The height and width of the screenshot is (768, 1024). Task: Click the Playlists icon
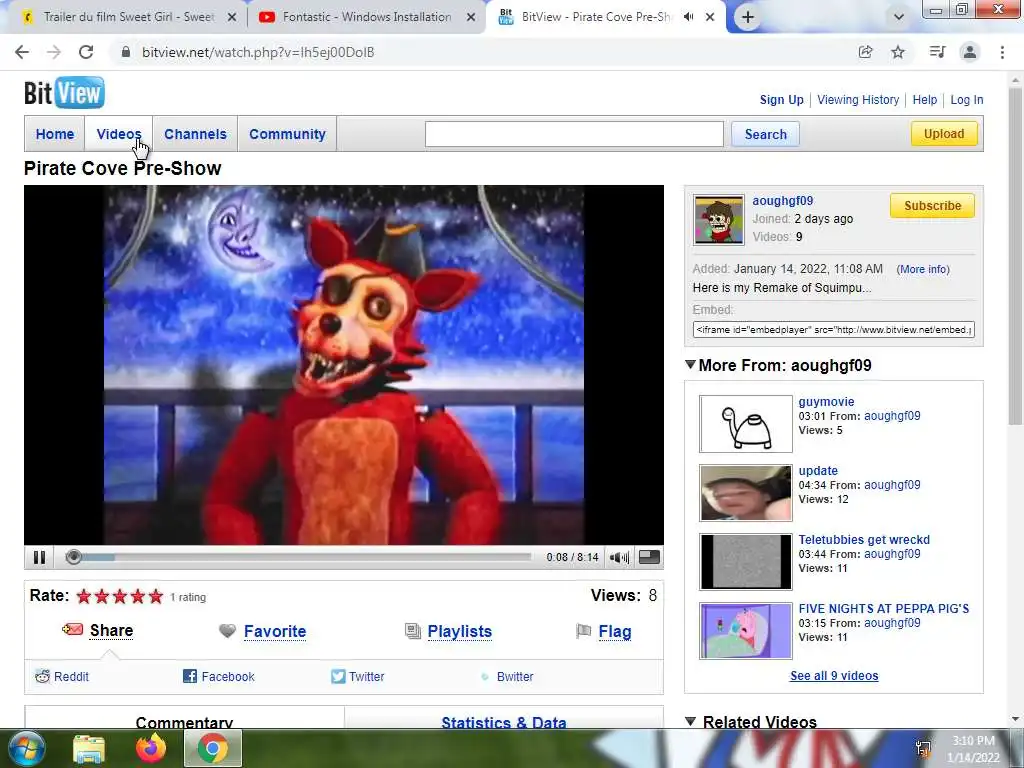[413, 631]
